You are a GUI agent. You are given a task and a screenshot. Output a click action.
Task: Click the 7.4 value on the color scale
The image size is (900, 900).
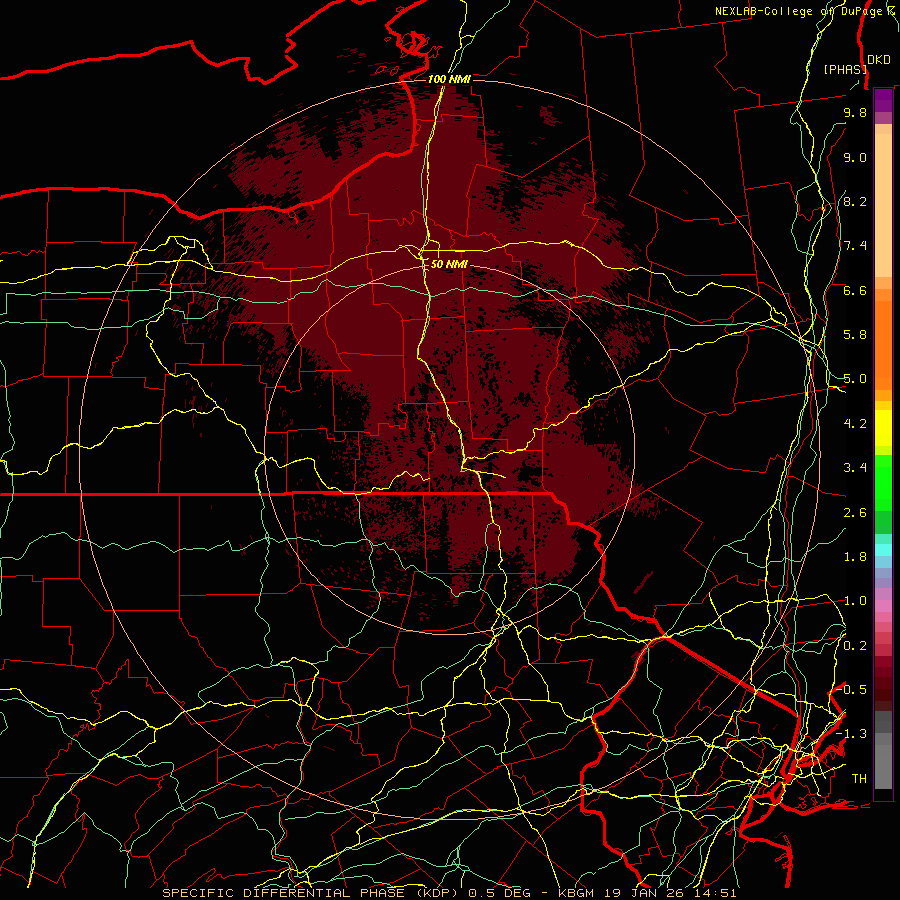click(855, 246)
